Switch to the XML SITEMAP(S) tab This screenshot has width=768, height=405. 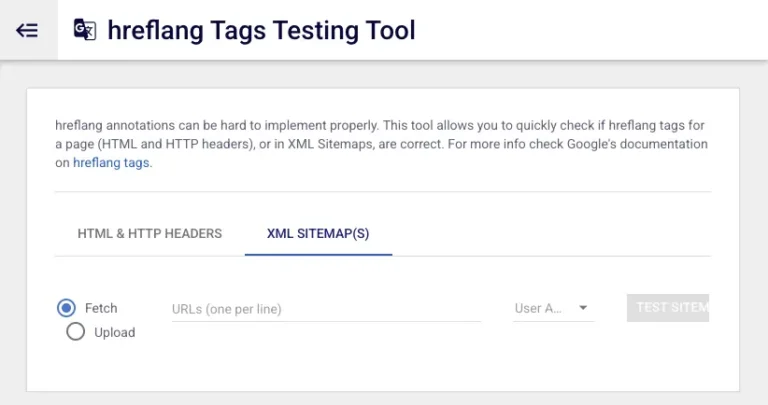(x=318, y=234)
